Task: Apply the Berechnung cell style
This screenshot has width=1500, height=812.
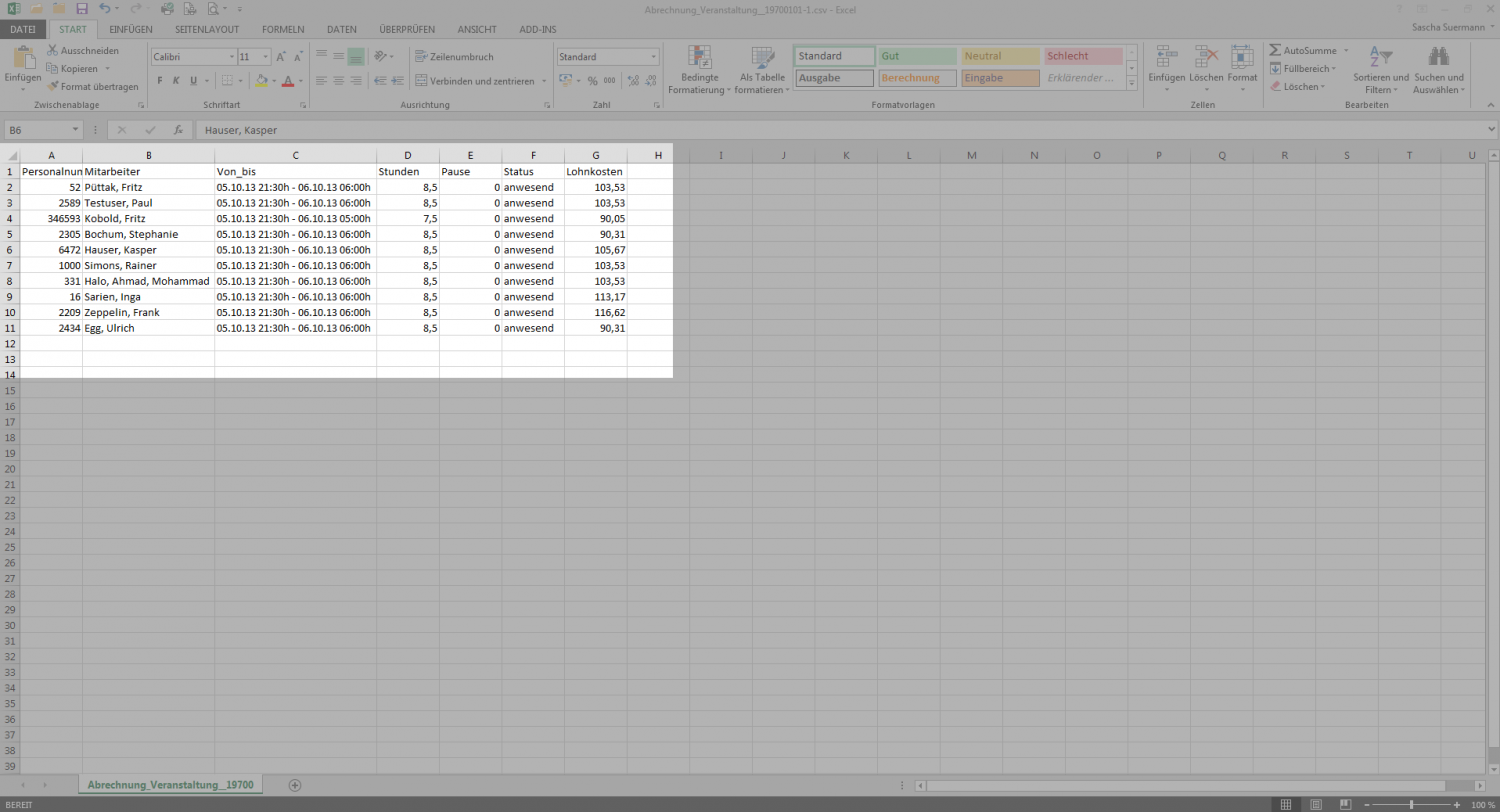Action: 918,78
